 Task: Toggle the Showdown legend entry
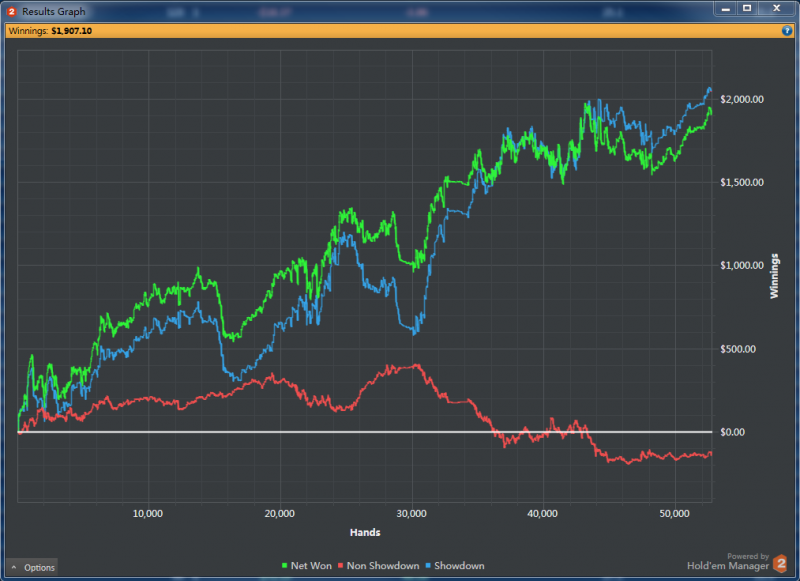(460, 566)
